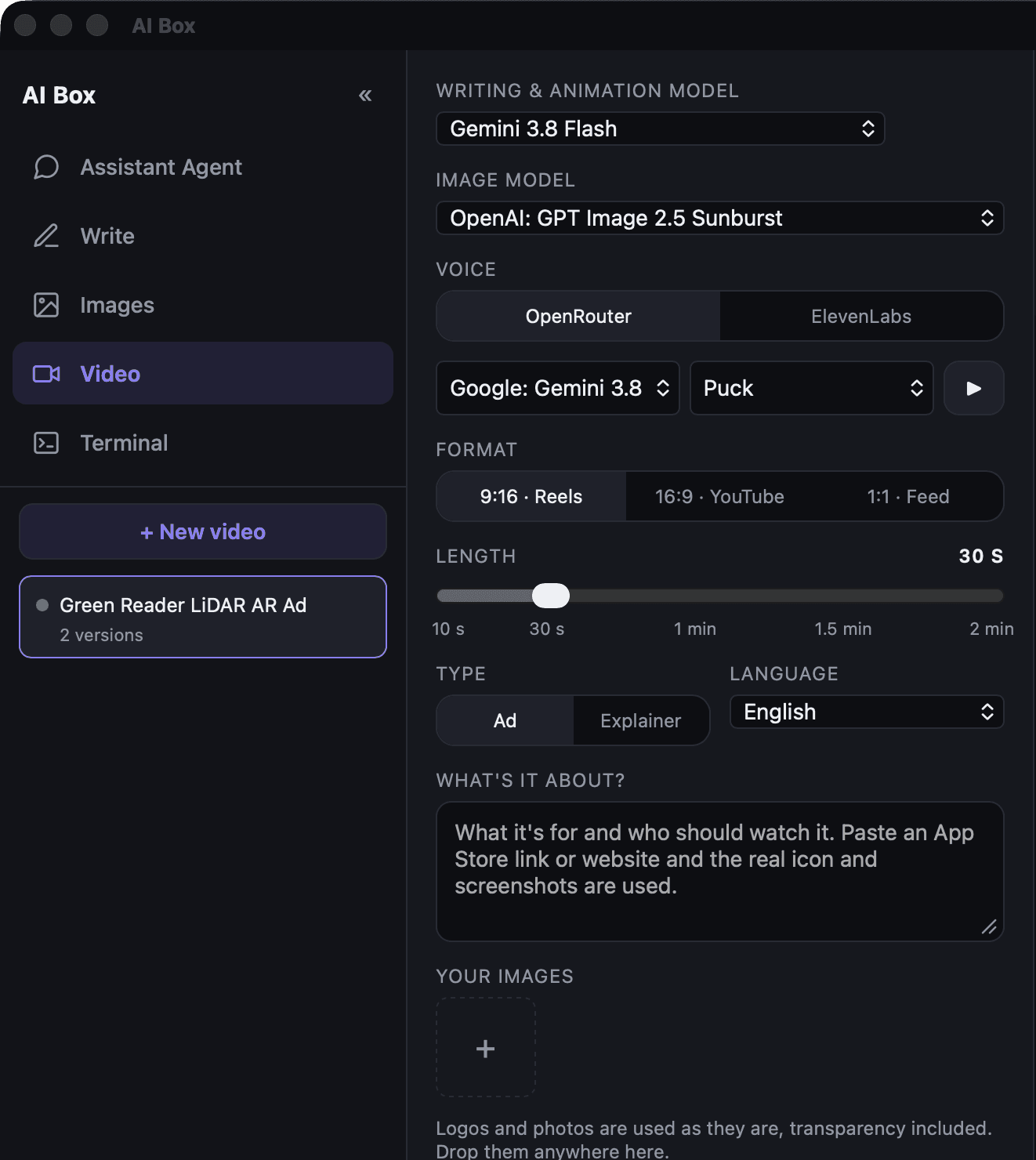Click the text area resize grip
This screenshot has width=1036, height=1160.
coord(989,927)
